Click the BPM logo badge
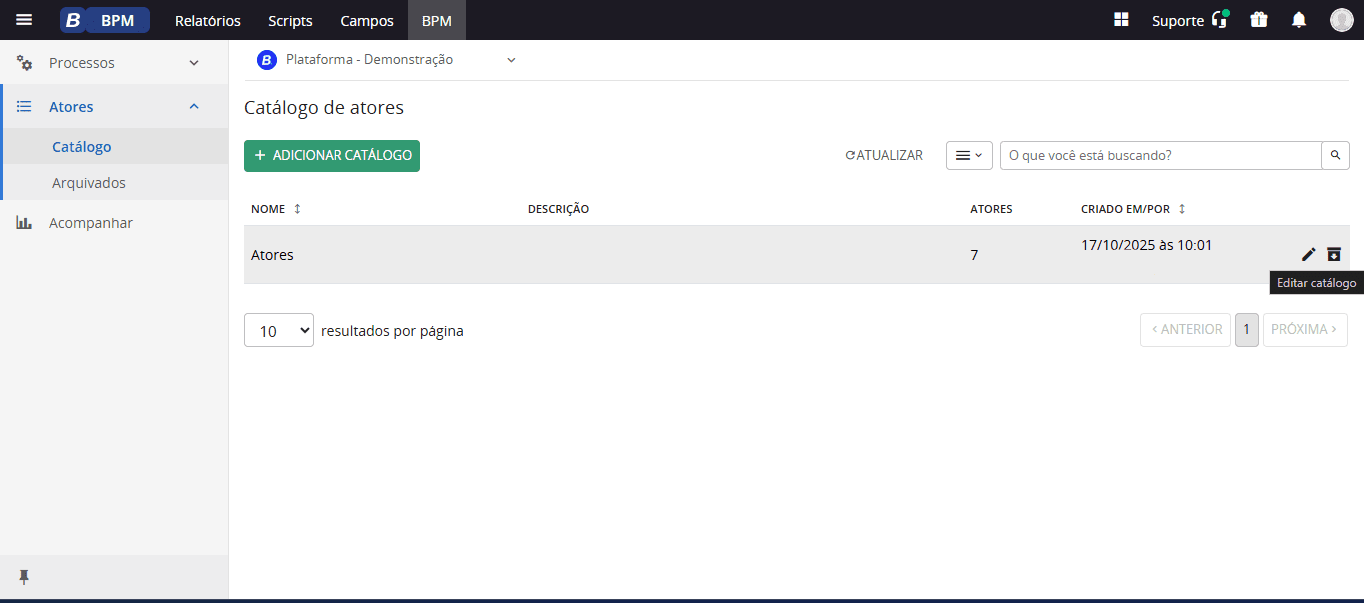1364x603 pixels. click(x=105, y=20)
